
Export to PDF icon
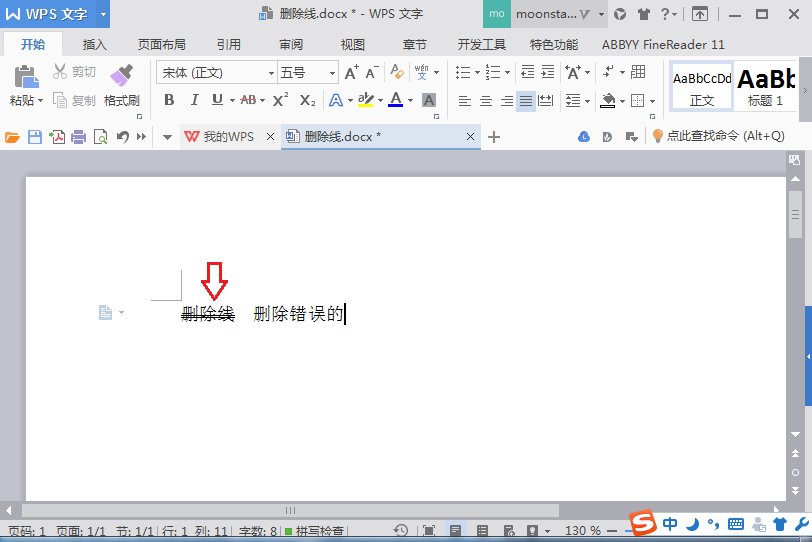pyautogui.click(x=57, y=137)
